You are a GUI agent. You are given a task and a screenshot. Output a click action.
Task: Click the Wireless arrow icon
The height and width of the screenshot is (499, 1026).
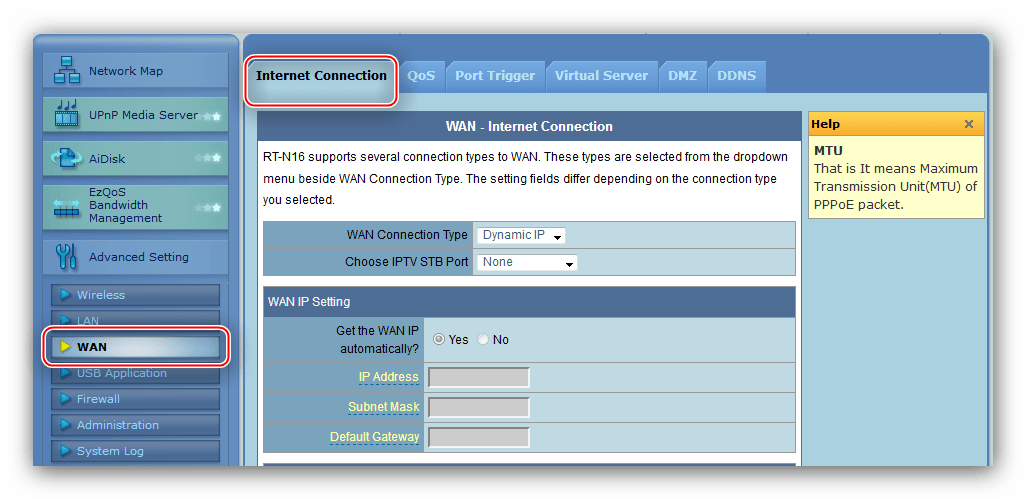66,295
